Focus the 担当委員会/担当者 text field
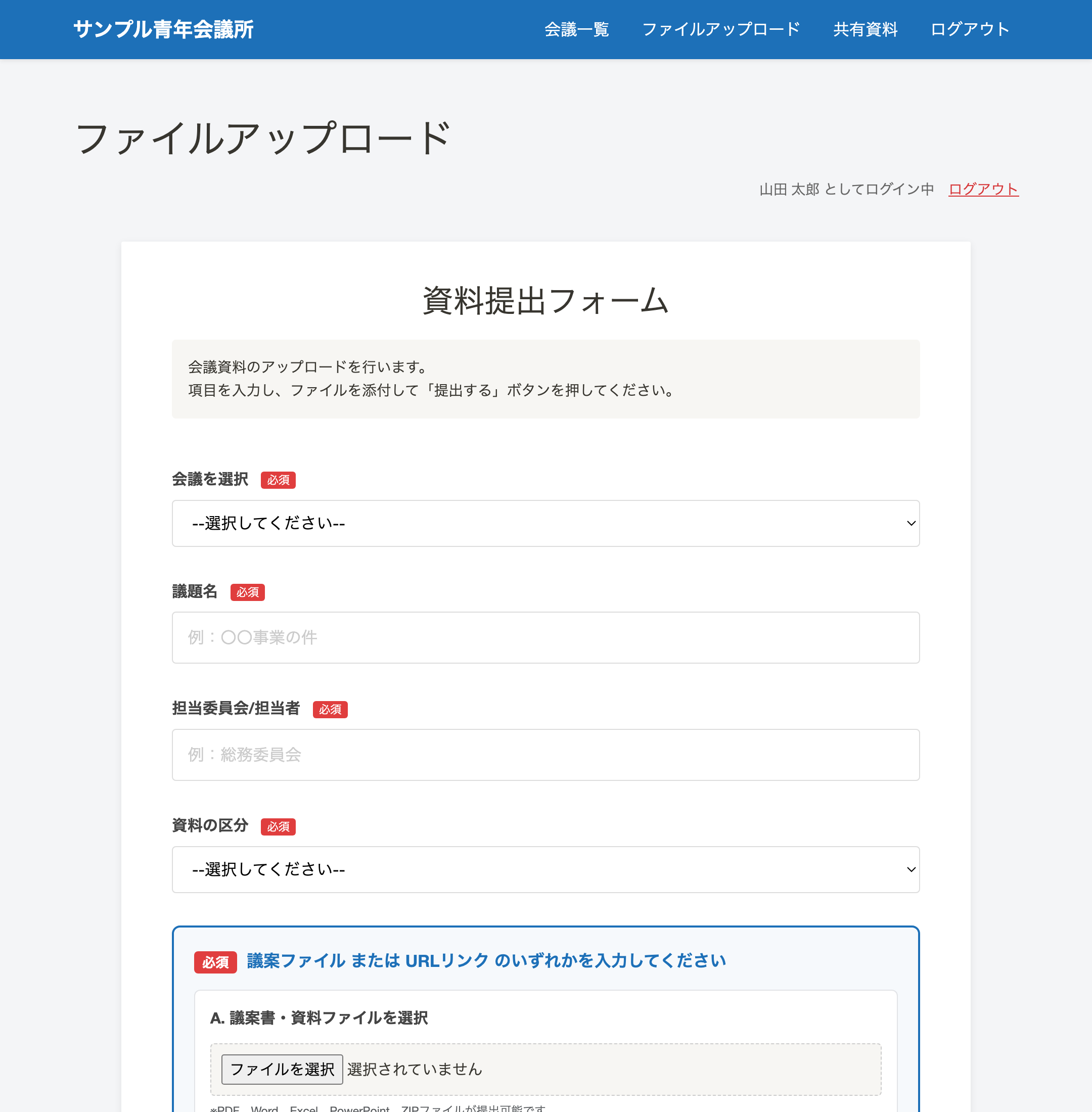This screenshot has width=1092, height=1112. coord(545,754)
